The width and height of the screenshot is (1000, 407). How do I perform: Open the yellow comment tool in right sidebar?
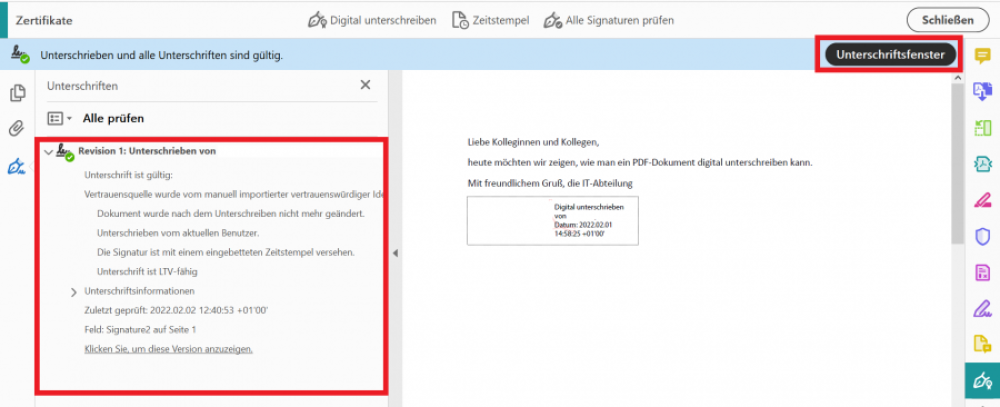point(982,57)
